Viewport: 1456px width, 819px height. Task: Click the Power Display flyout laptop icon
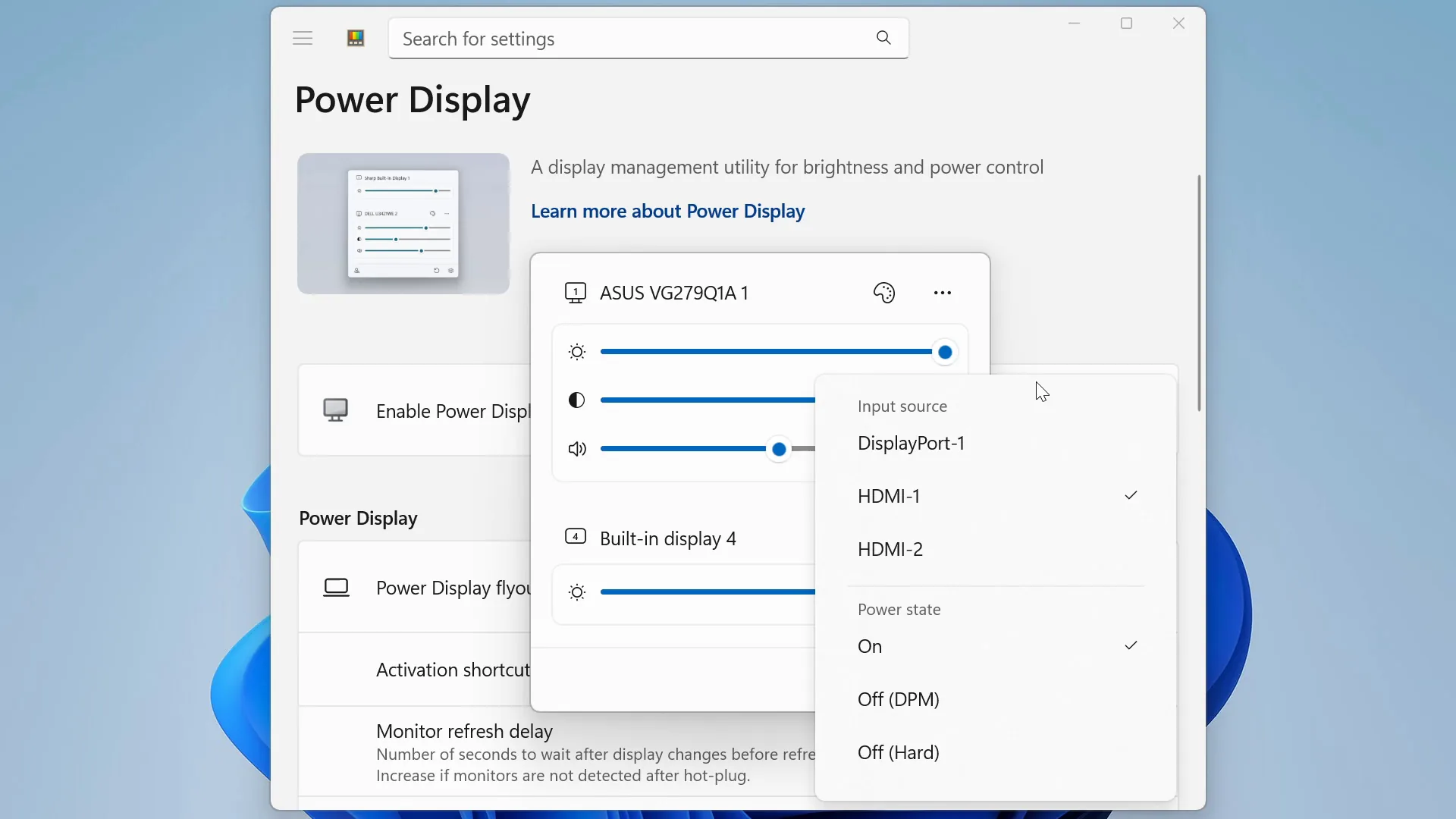click(336, 588)
